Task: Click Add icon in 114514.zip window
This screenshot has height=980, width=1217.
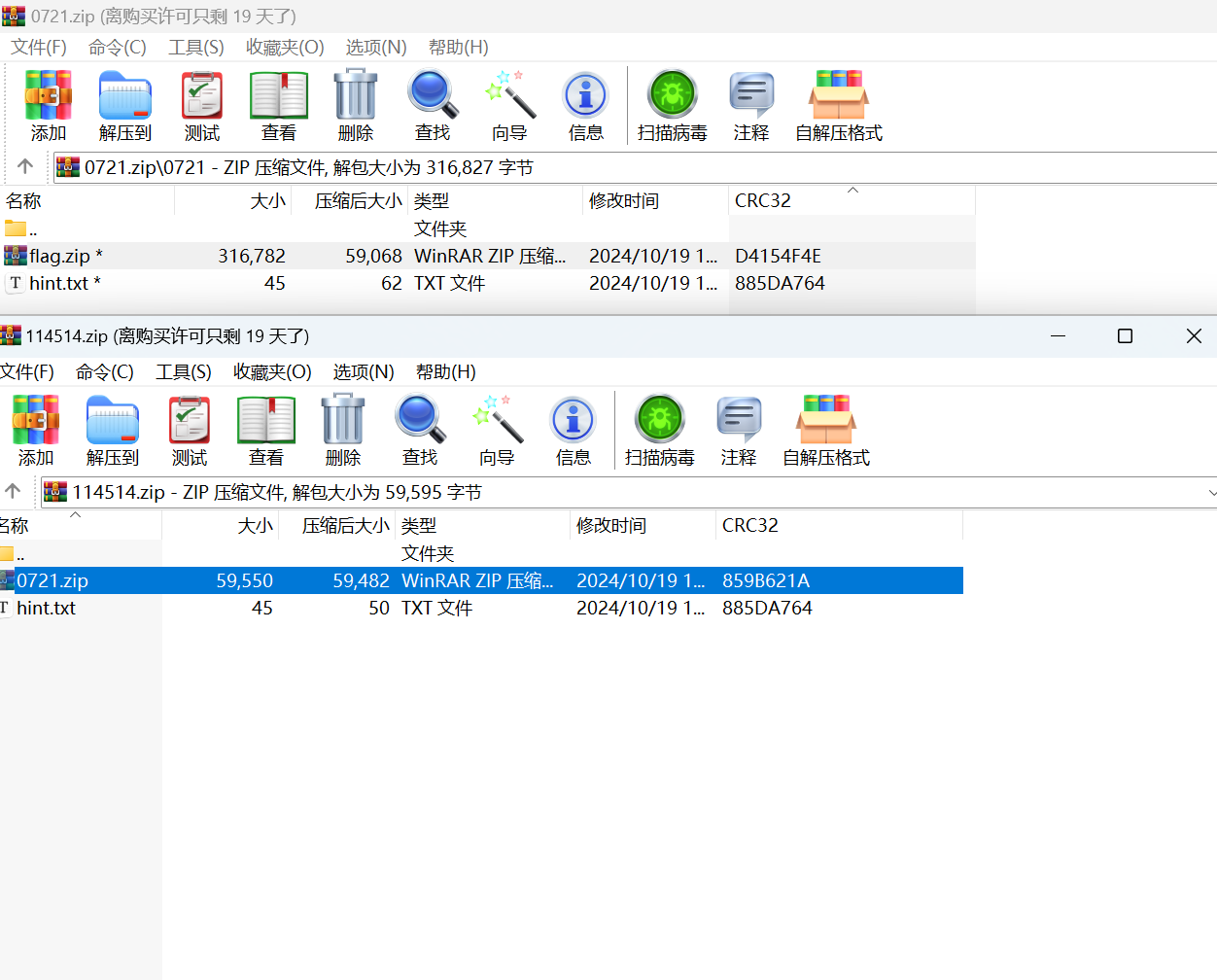Action: pyautogui.click(x=36, y=420)
